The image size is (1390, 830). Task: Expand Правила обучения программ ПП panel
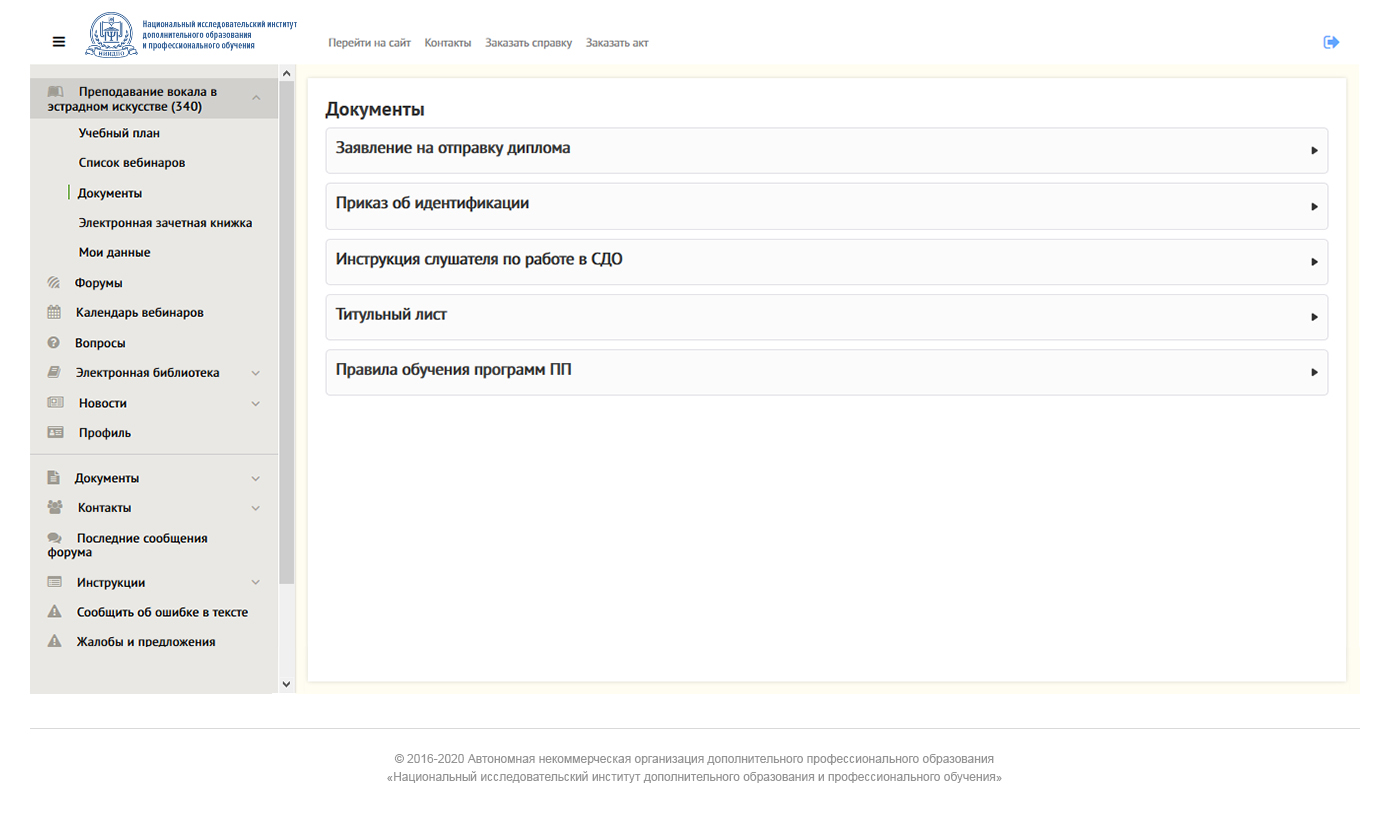click(1314, 373)
